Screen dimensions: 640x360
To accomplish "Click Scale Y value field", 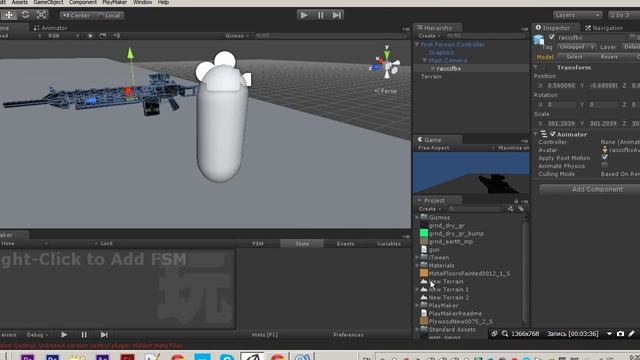I will click(x=603, y=123).
